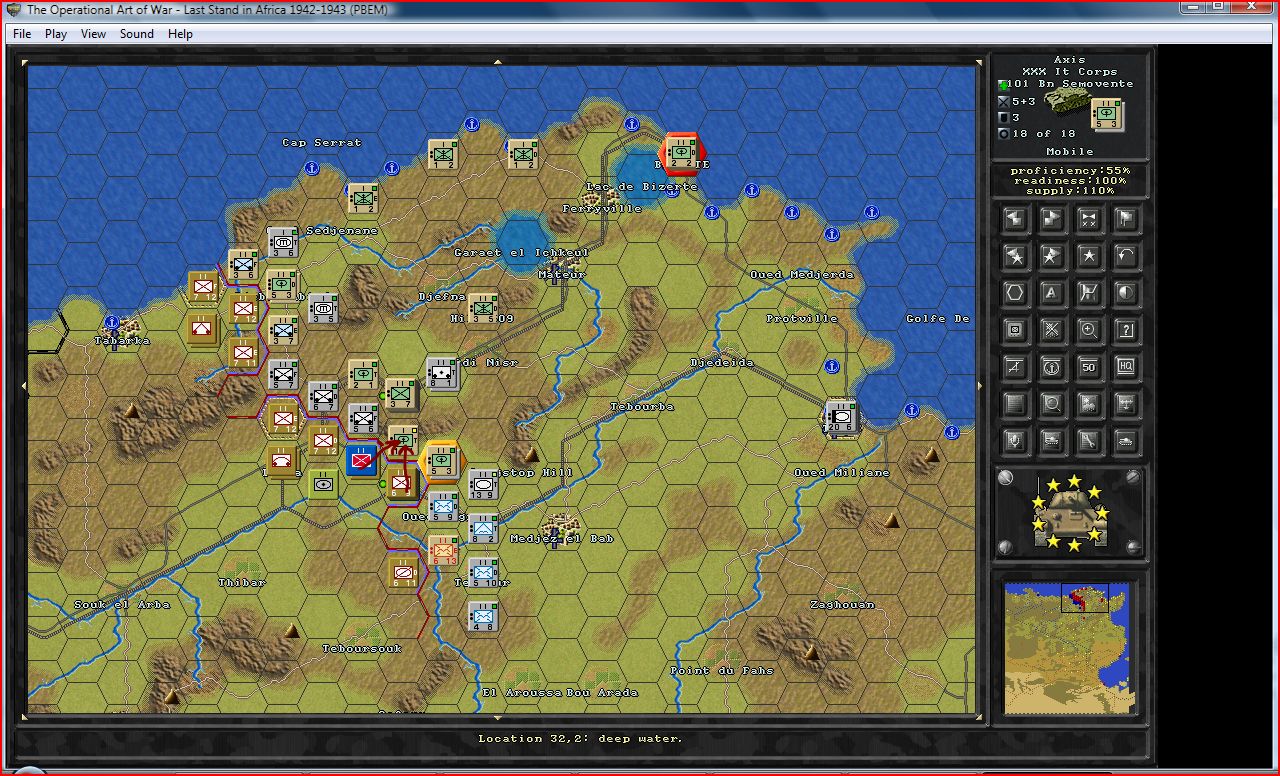The height and width of the screenshot is (776, 1280).
Task: Select the blue counter with red infantry symbol
Action: click(362, 460)
